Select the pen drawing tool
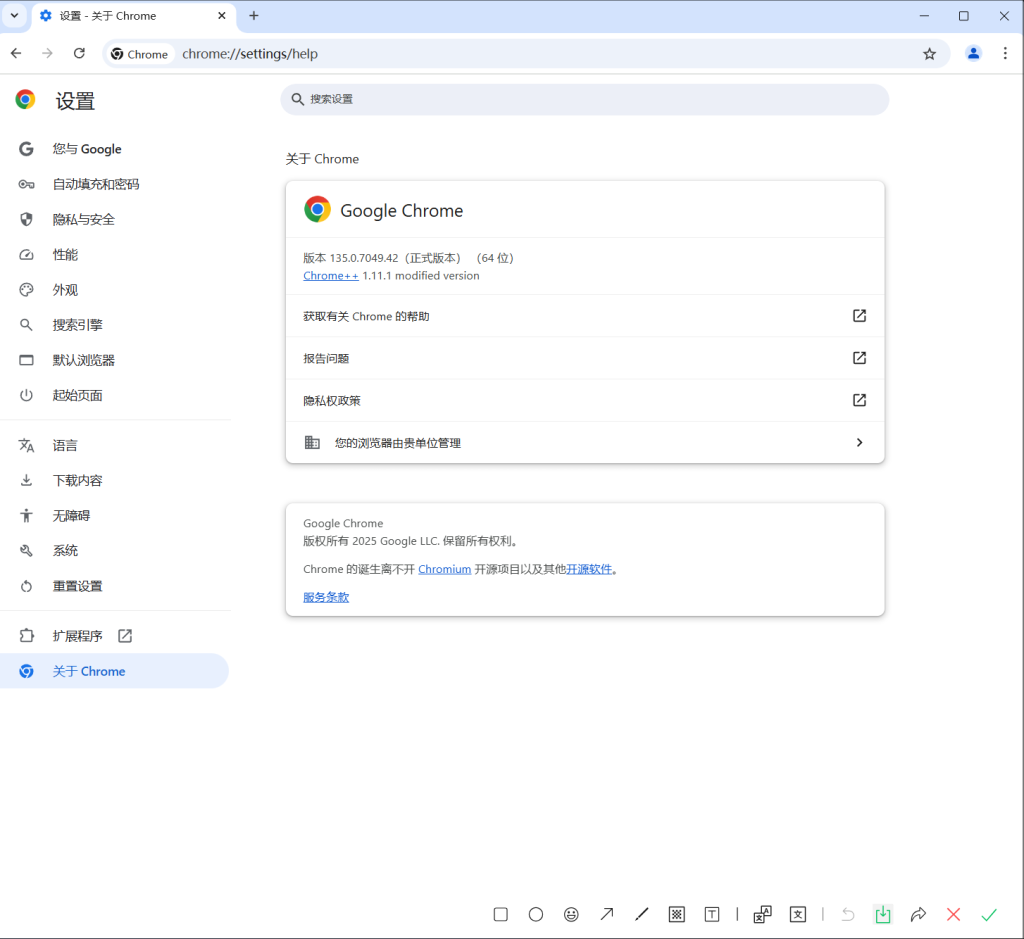1024x939 pixels. click(642, 914)
